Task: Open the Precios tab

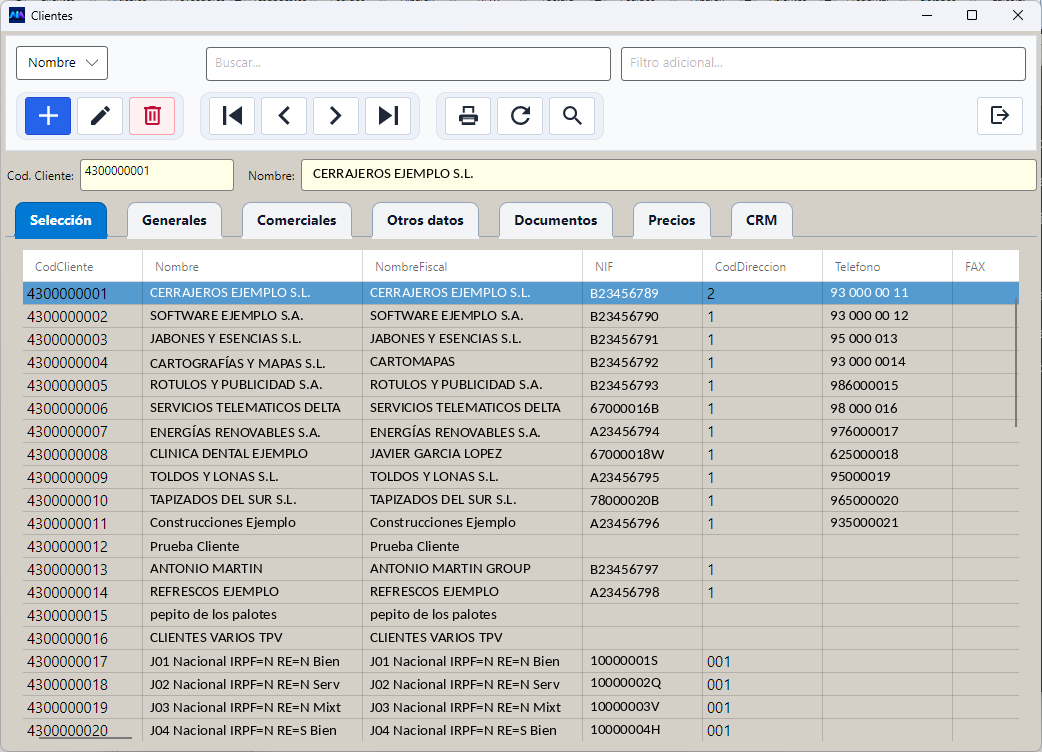Action: [x=672, y=220]
